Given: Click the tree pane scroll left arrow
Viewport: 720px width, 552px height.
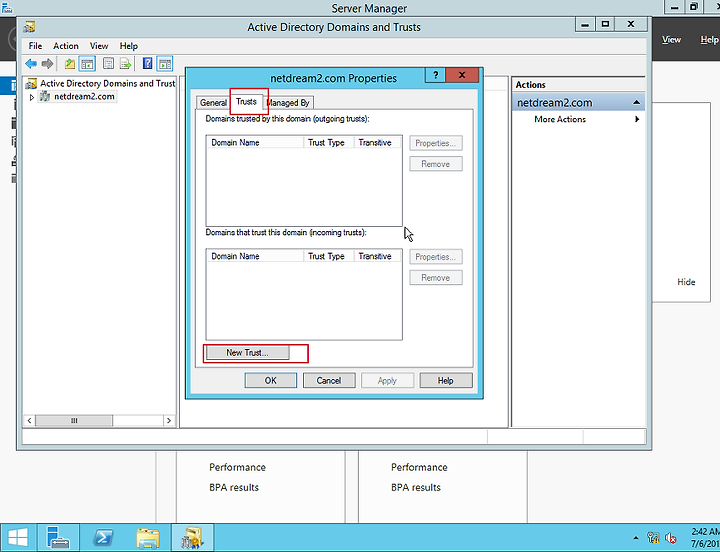Looking at the screenshot, I should pyautogui.click(x=29, y=421).
